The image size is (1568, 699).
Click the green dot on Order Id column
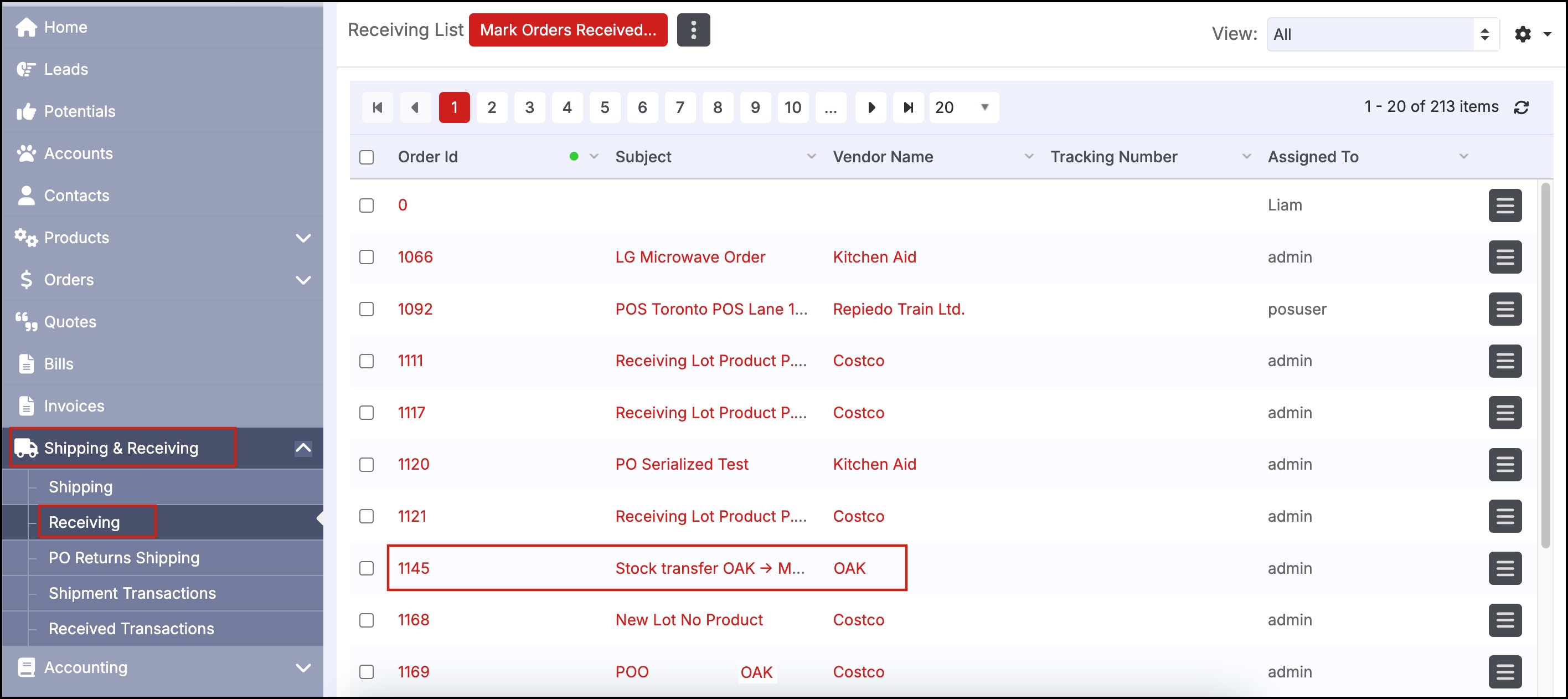[574, 157]
